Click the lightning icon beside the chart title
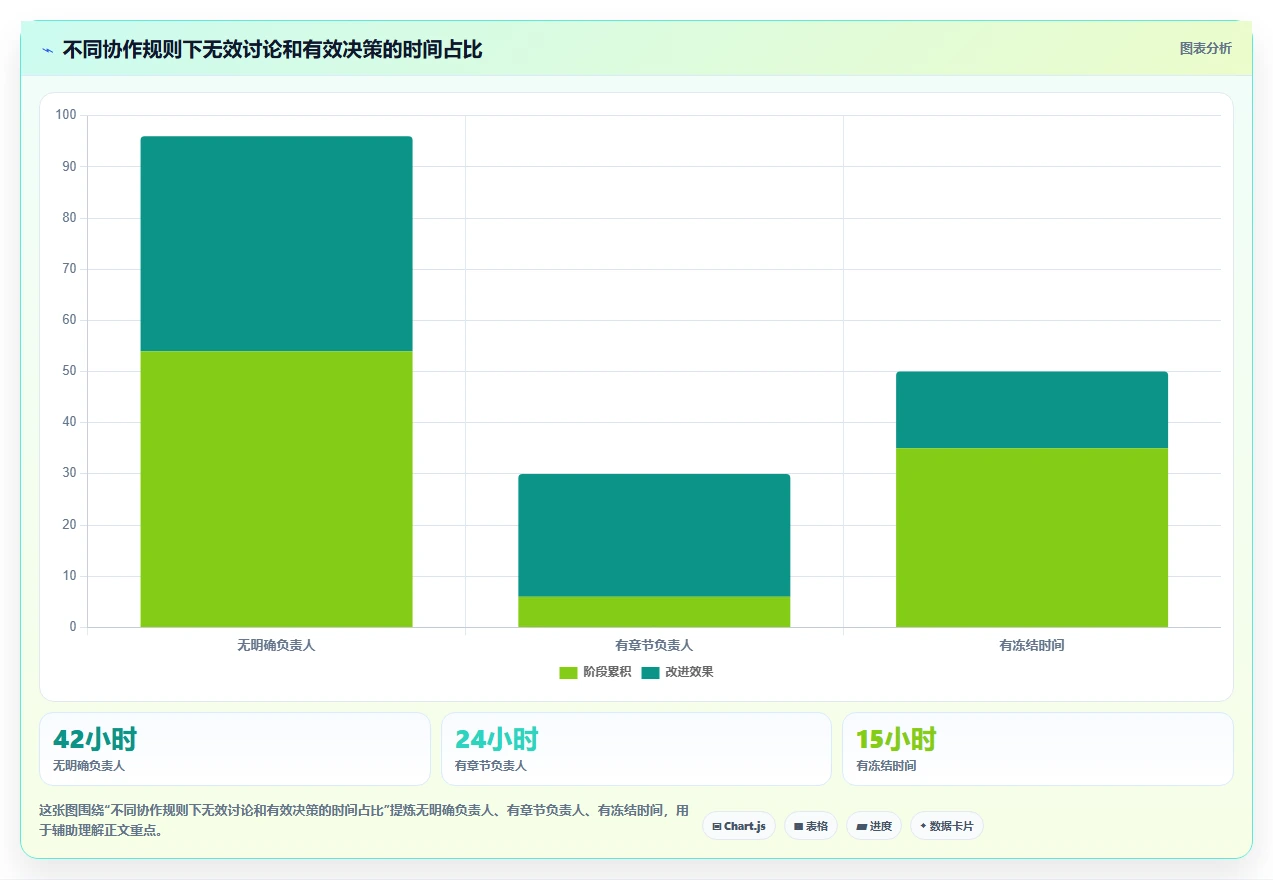This screenshot has height=880, width=1273. pyautogui.click(x=47, y=50)
